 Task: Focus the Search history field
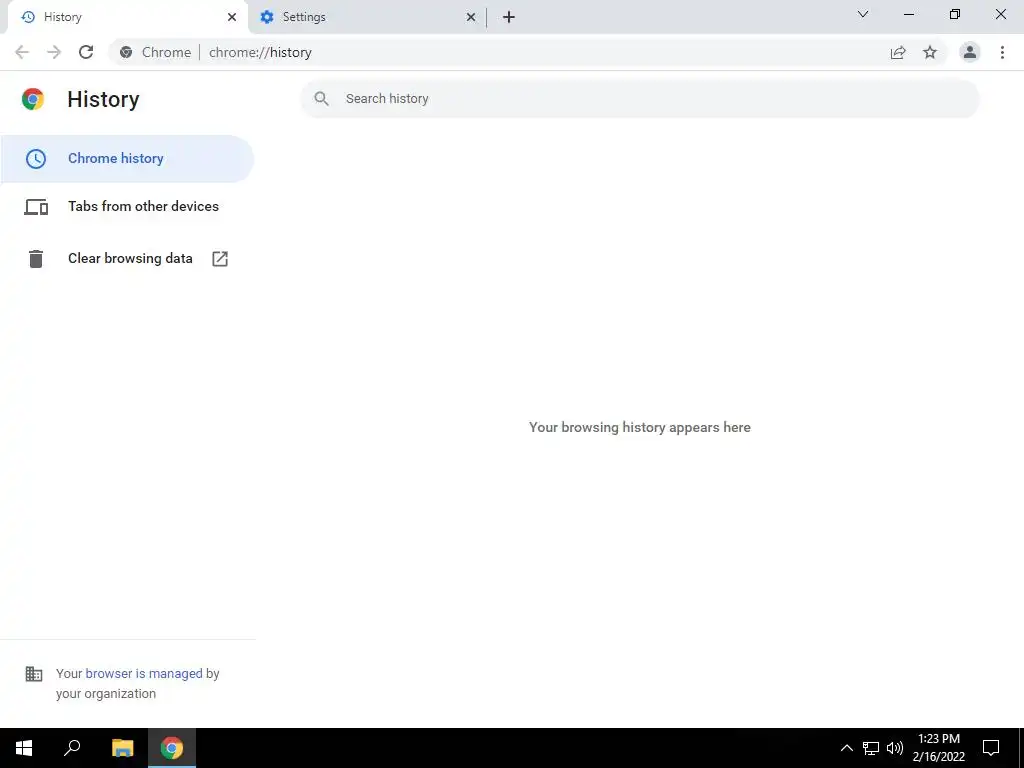point(639,99)
